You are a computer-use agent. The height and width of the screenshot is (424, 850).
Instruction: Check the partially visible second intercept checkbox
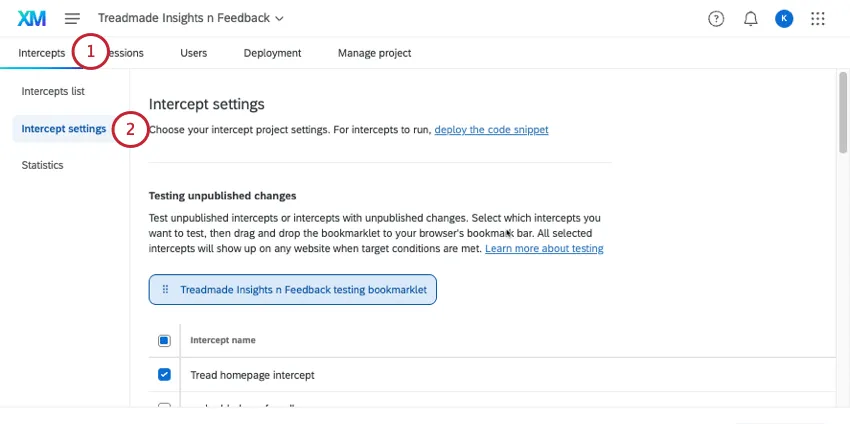click(164, 407)
